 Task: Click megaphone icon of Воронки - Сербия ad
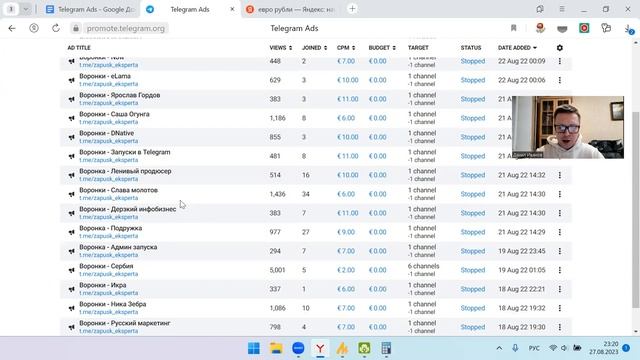[x=72, y=270]
